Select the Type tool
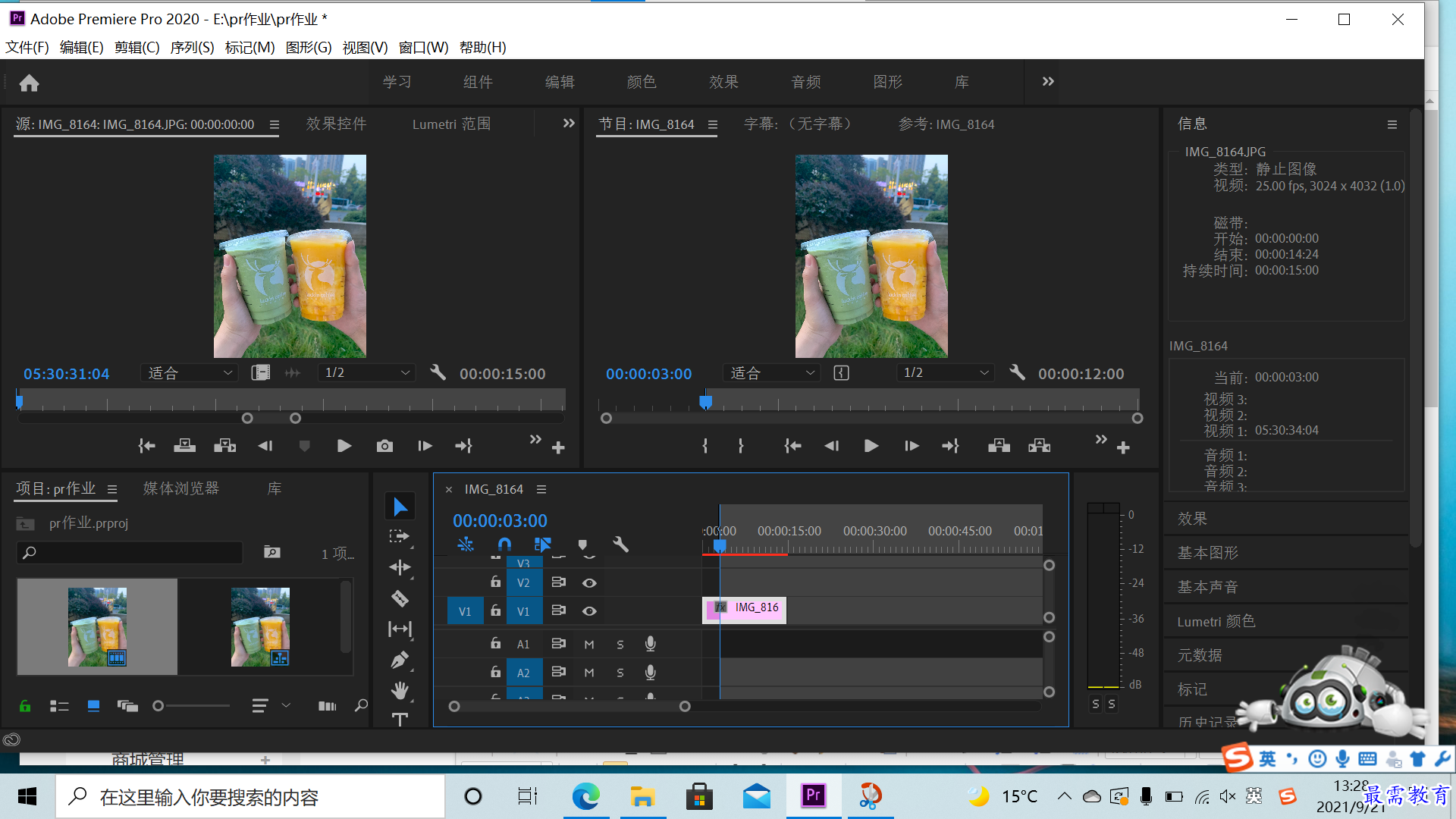This screenshot has width=1456, height=819. (400, 719)
